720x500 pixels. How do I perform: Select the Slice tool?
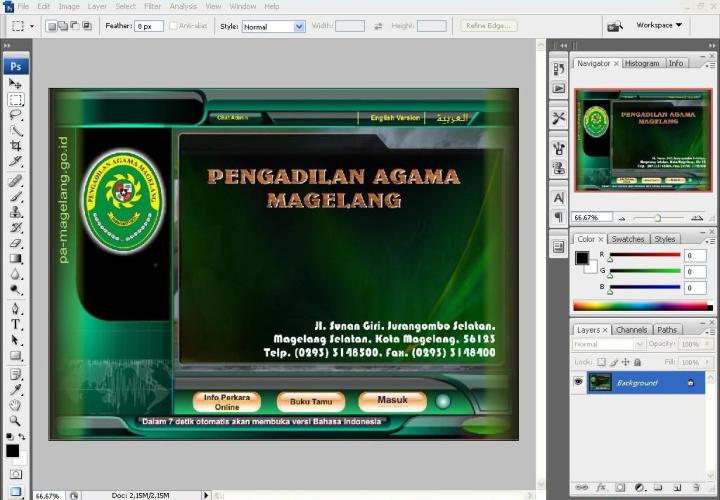point(15,162)
